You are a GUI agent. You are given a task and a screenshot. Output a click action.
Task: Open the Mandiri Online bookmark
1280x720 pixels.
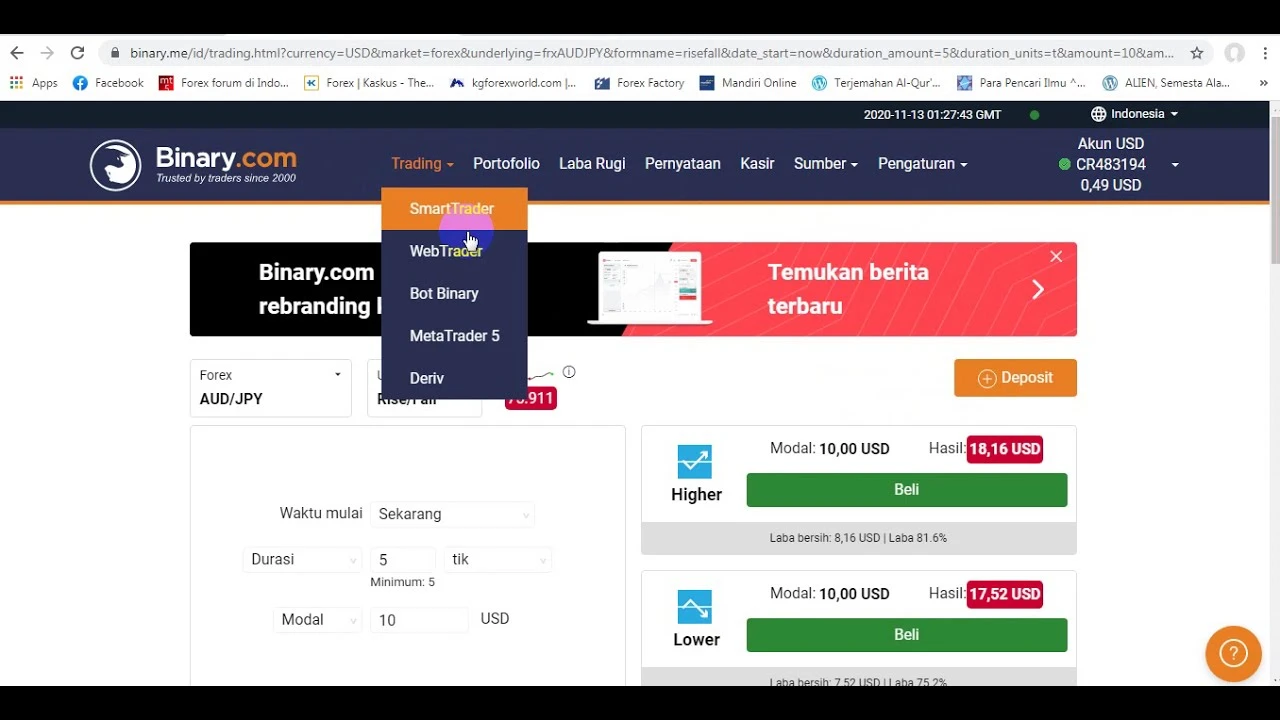[748, 83]
